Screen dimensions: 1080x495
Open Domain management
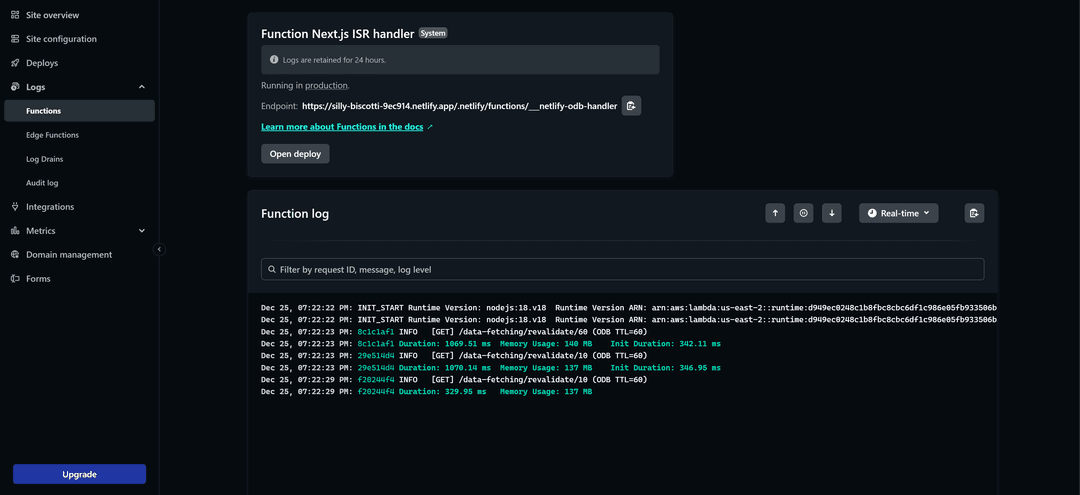69,255
